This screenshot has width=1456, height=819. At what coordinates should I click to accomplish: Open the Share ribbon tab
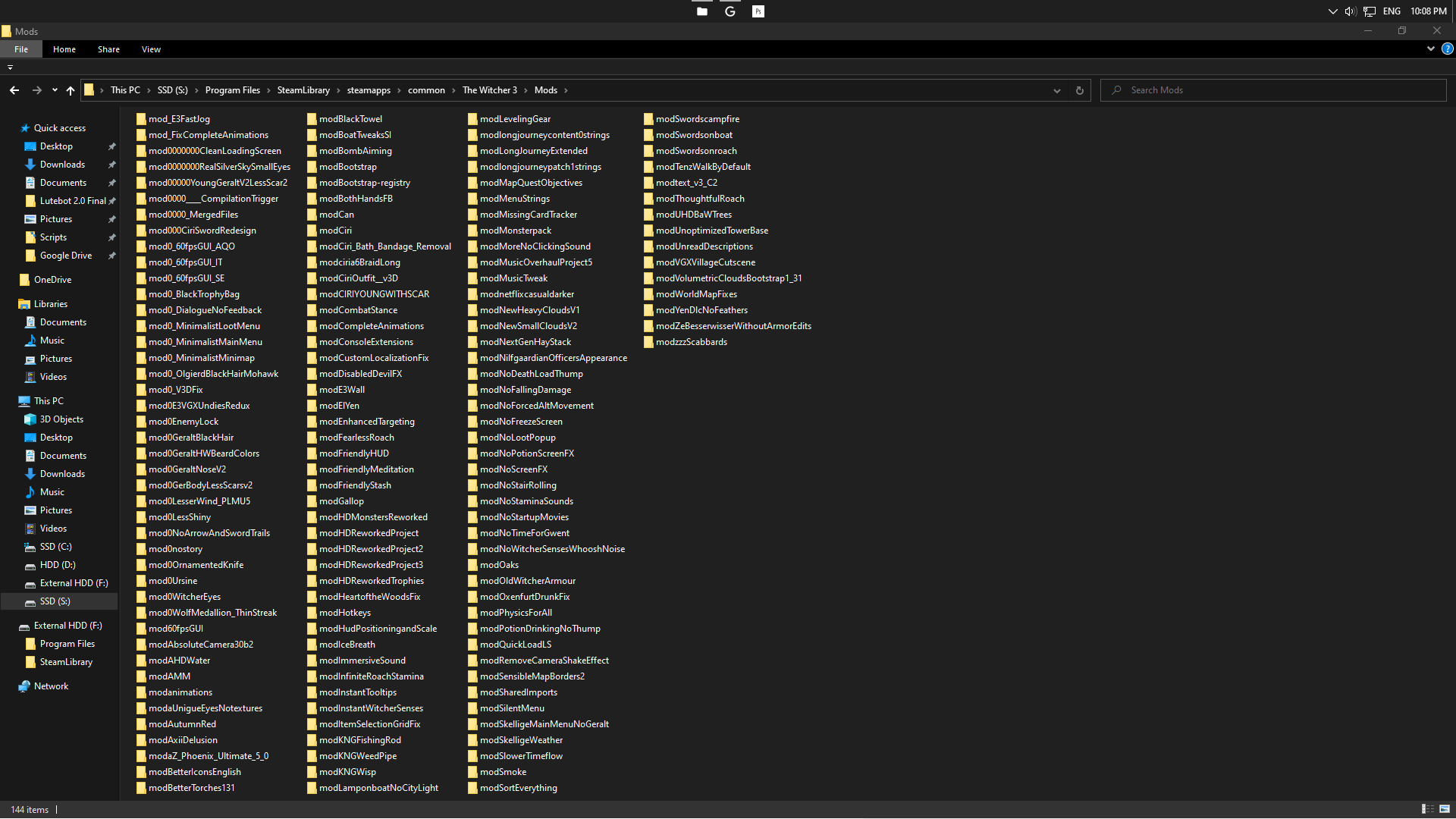pos(108,49)
